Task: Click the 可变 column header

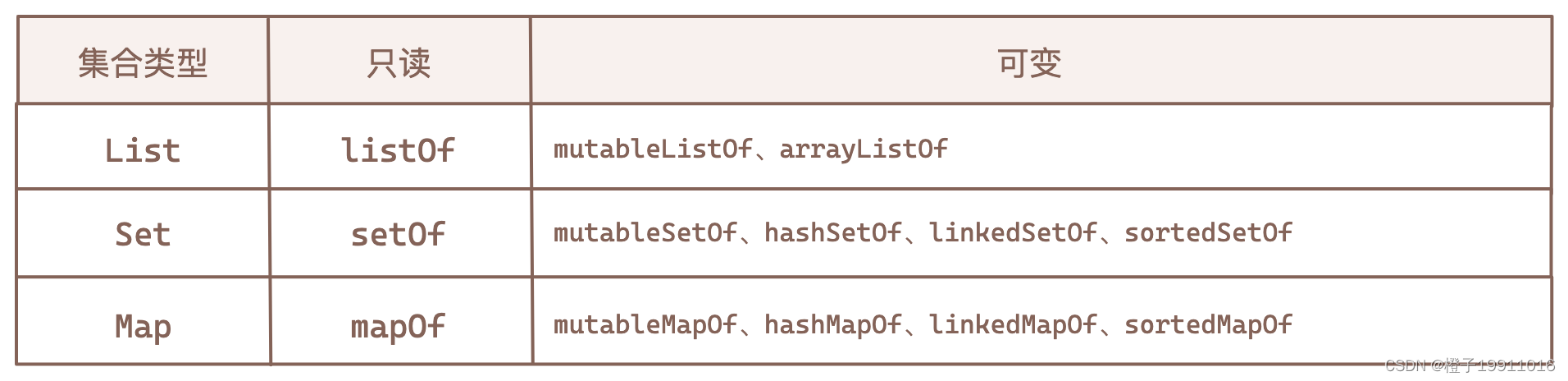Action: coord(1029,63)
